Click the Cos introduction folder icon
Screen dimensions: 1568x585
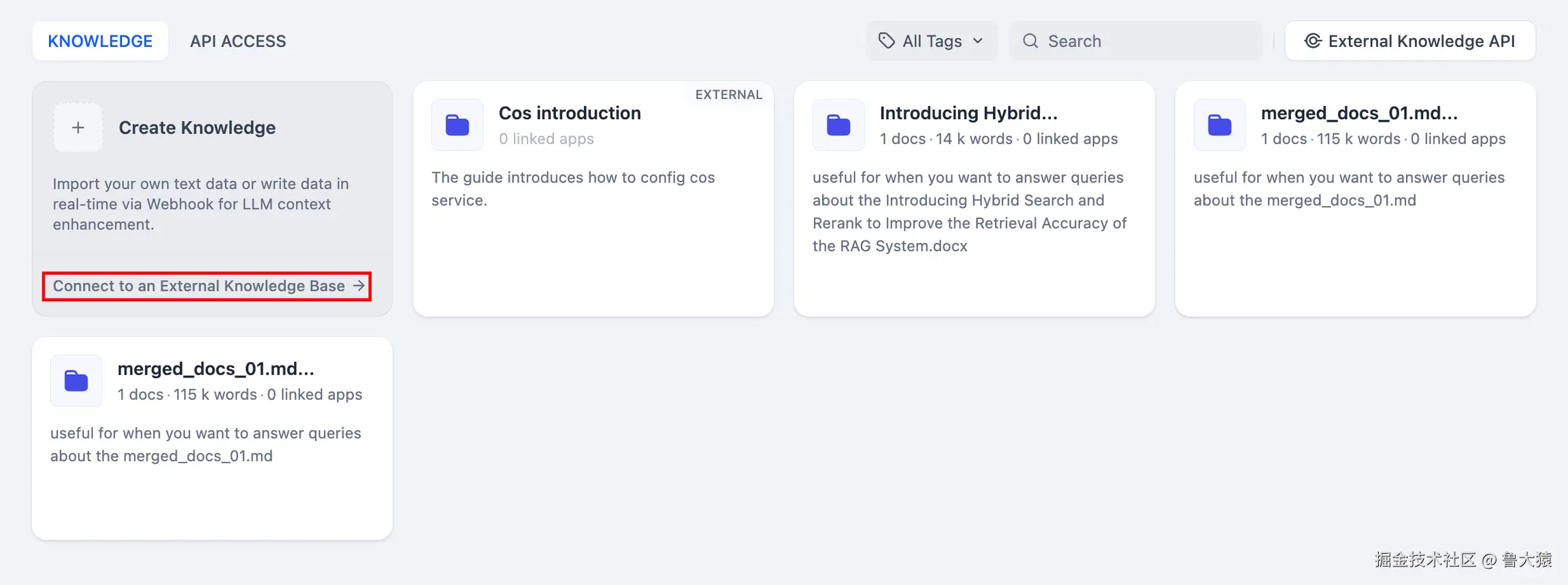point(457,125)
